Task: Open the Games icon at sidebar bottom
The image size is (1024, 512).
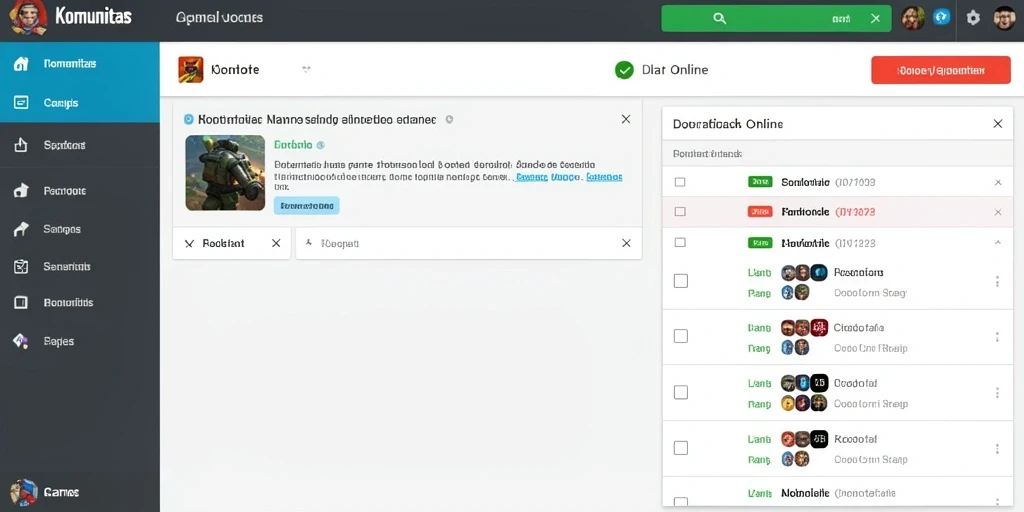Action: tap(24, 492)
